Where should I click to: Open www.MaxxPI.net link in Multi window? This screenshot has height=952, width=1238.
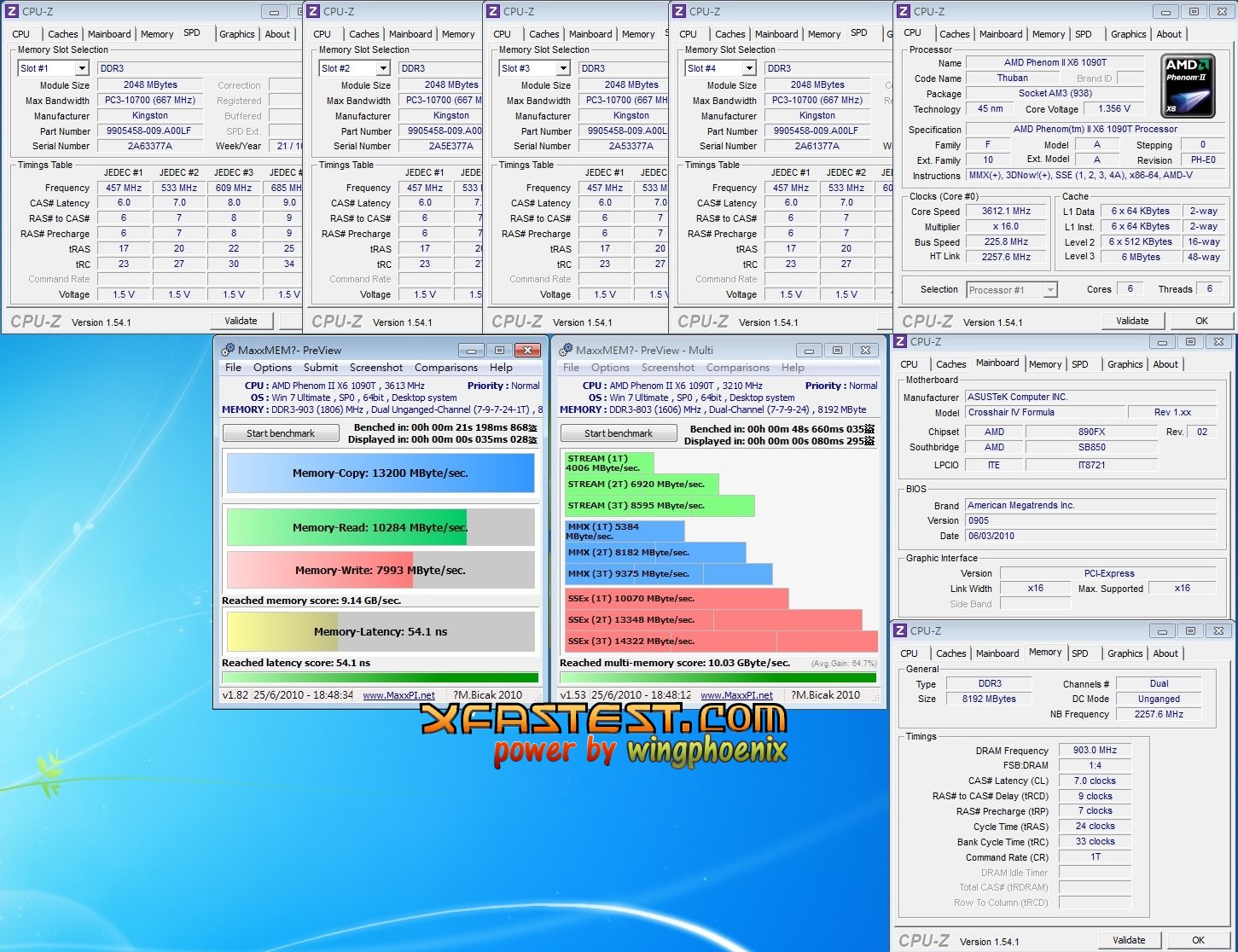point(736,695)
